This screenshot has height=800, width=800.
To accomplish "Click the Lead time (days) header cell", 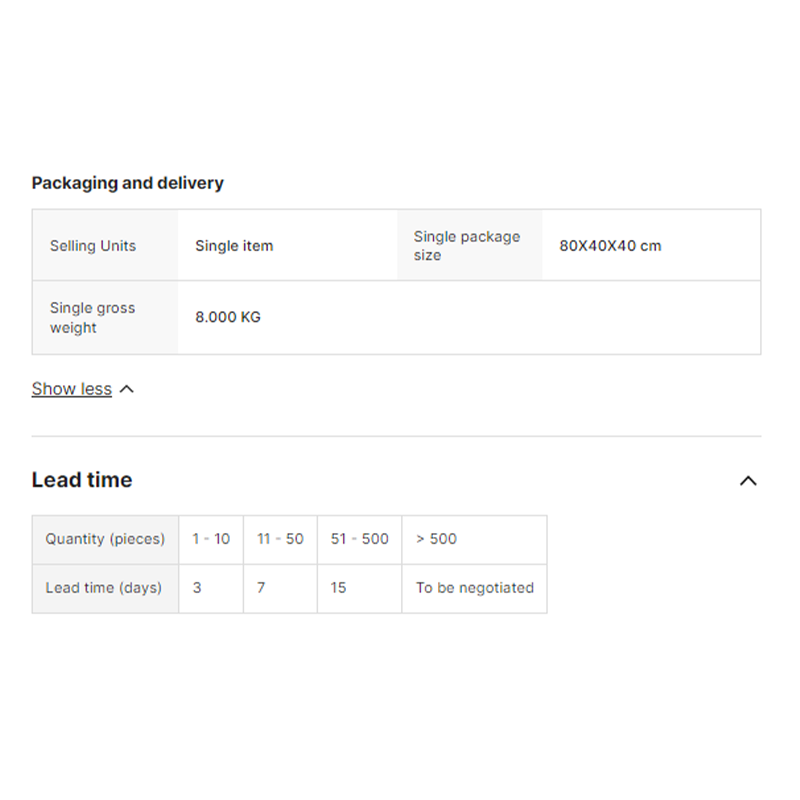I will pos(104,588).
